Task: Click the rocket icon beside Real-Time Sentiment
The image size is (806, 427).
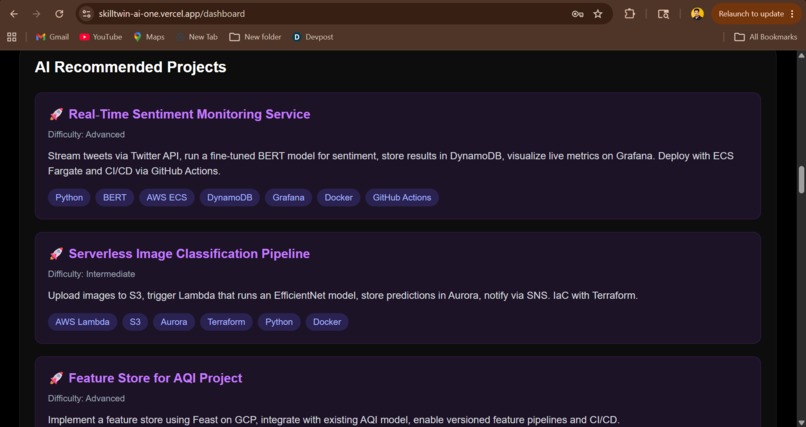Action: [56, 114]
